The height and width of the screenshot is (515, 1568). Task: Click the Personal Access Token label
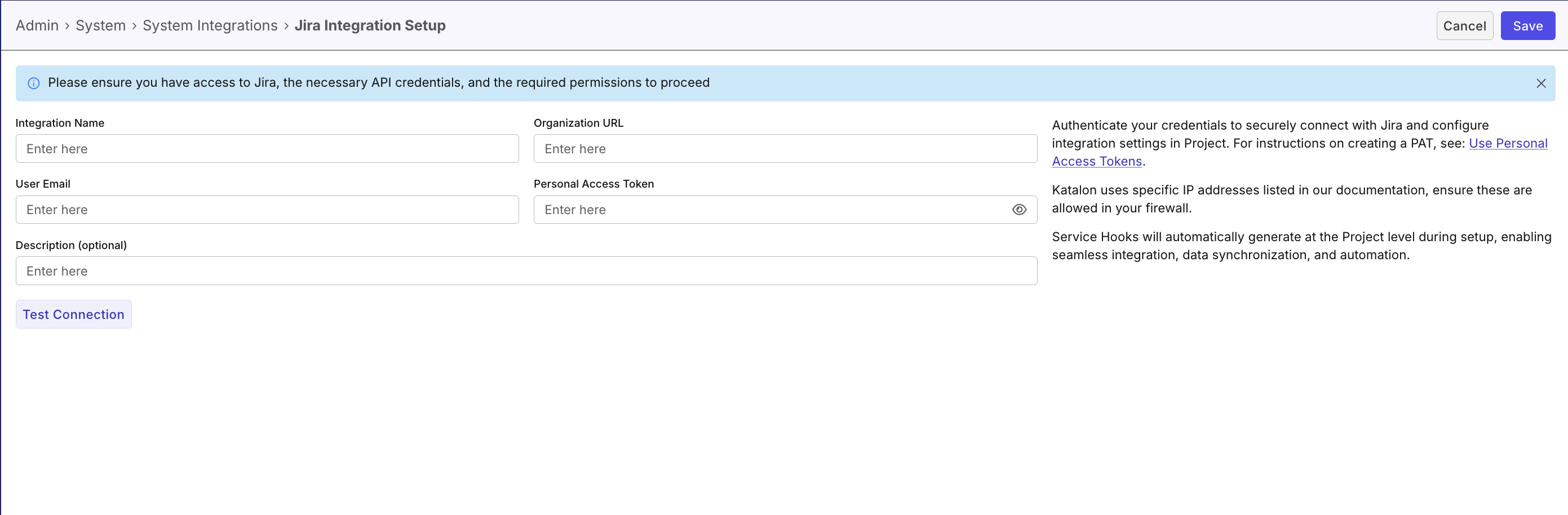pyautogui.click(x=593, y=184)
